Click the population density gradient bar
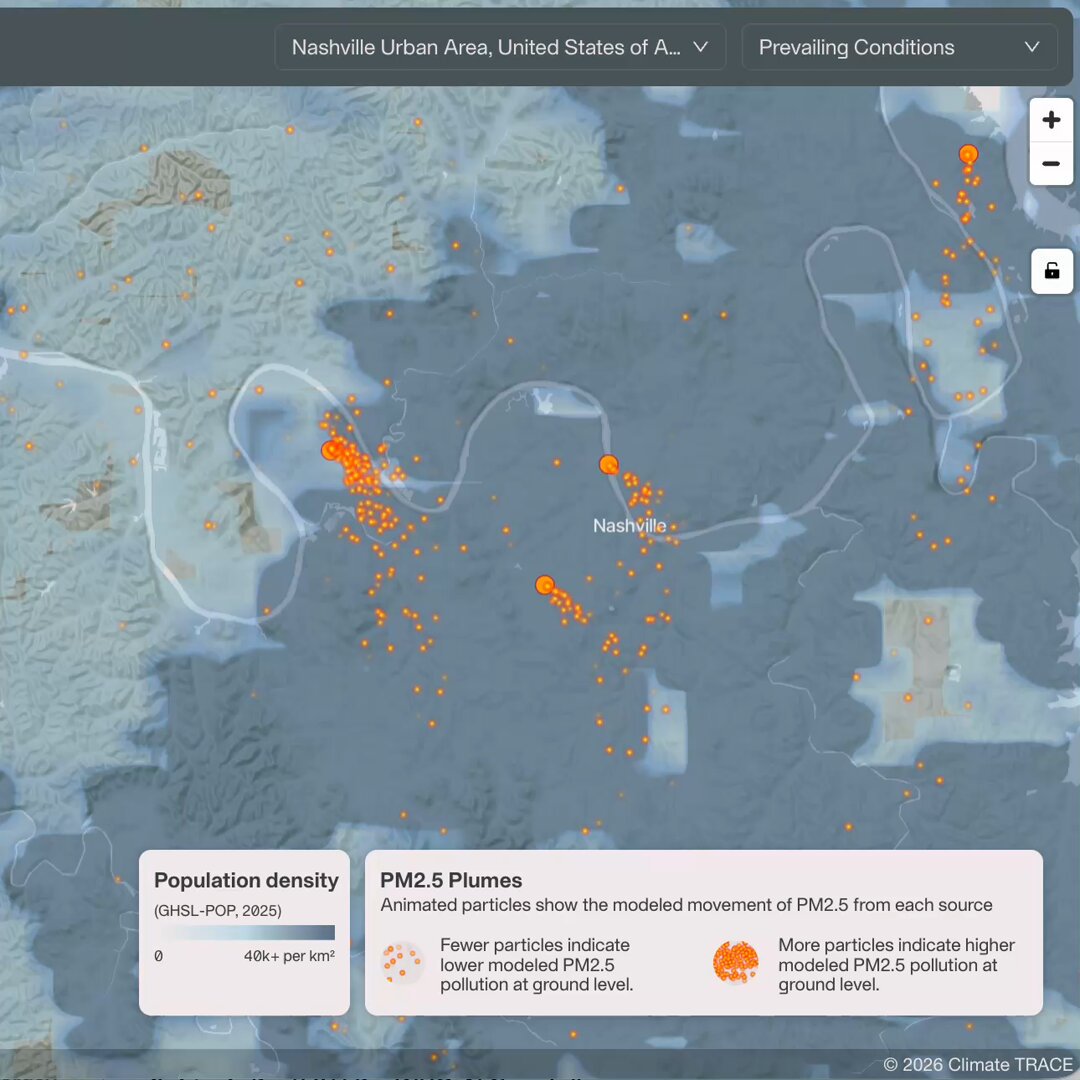Screen dimensions: 1080x1080 (x=245, y=933)
